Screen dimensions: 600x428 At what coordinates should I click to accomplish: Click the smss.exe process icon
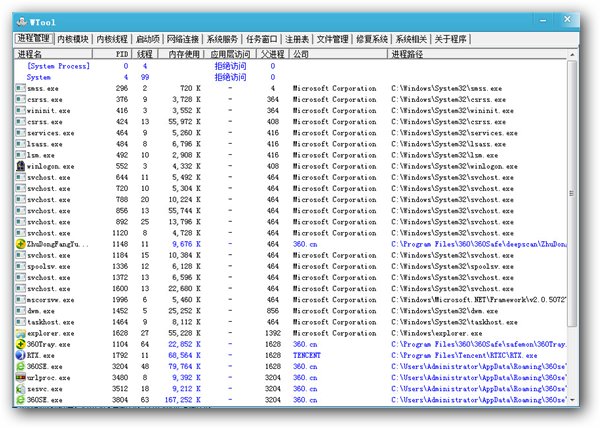pos(20,88)
